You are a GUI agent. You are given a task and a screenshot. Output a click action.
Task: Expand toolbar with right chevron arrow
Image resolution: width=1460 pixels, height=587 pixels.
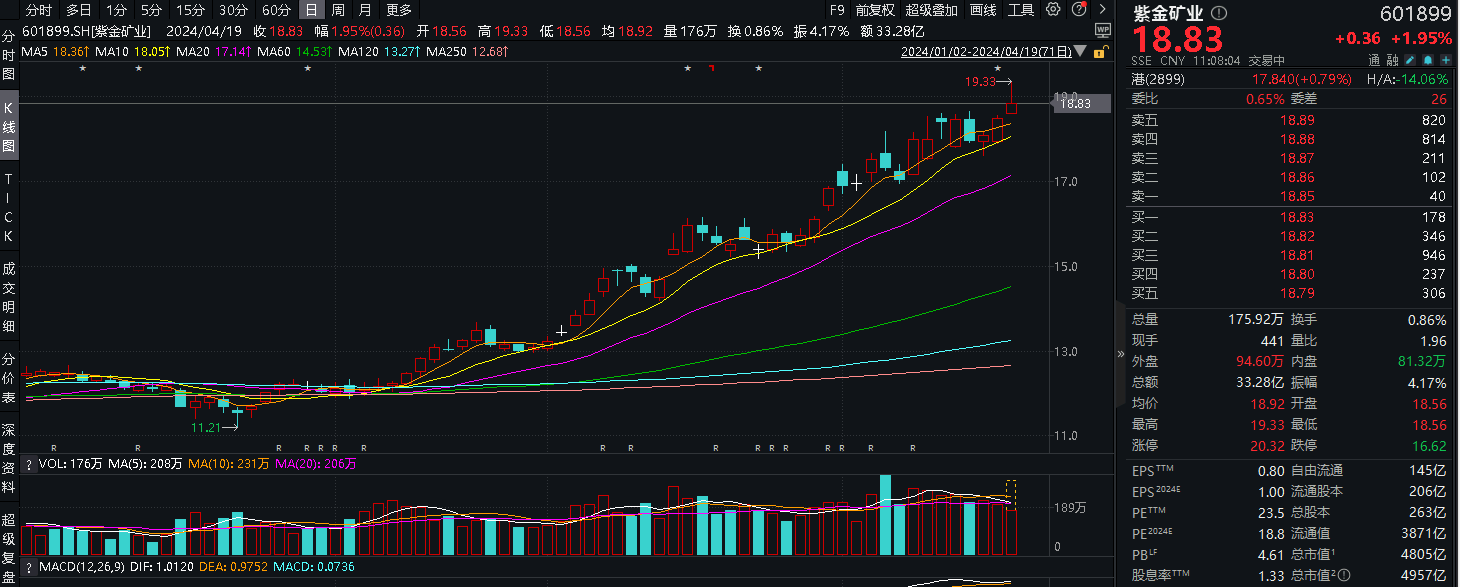(1101, 10)
